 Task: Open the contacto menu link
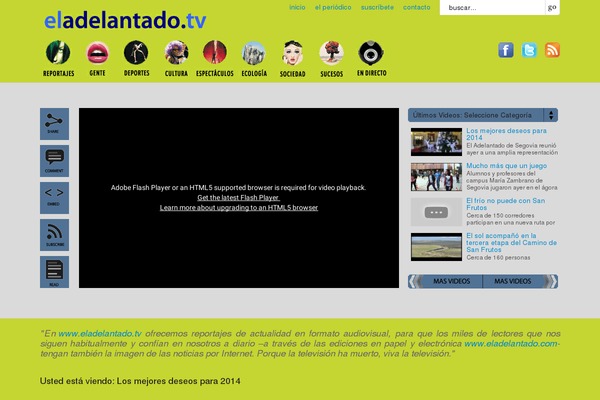point(416,7)
